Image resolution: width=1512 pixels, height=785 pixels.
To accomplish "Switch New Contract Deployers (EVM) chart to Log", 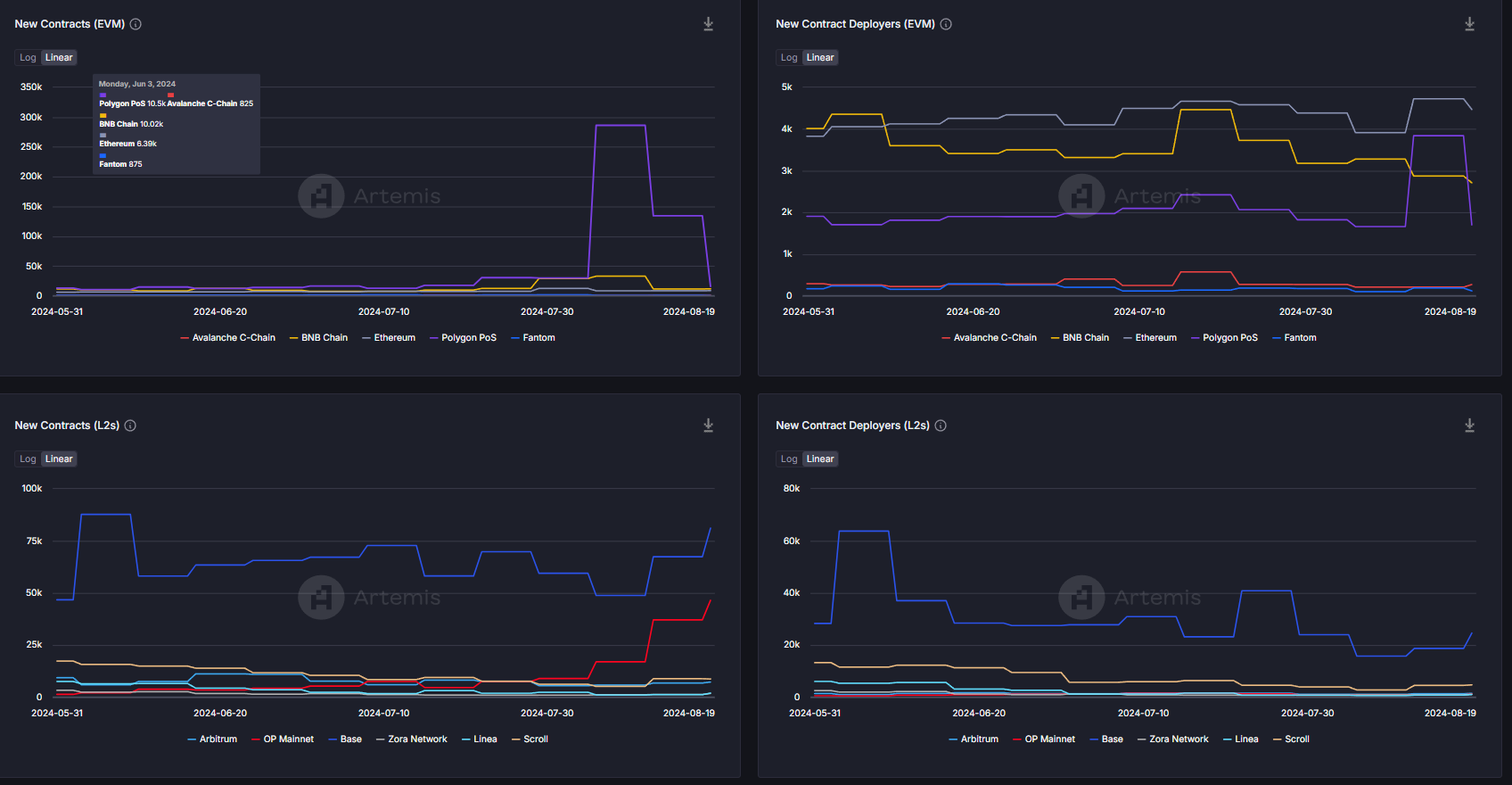I will pos(789,58).
